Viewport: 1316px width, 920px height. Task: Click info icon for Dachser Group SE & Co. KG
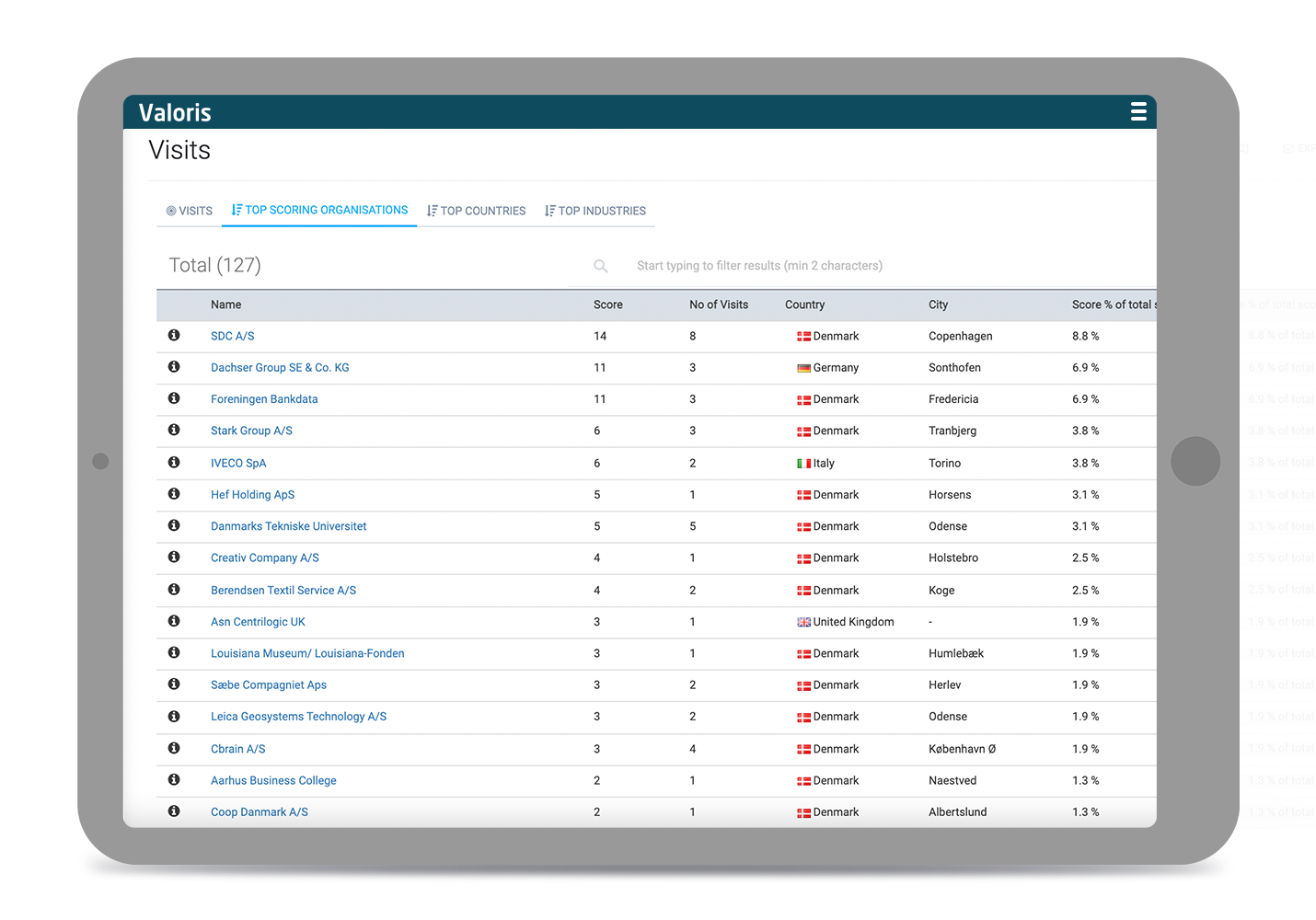[174, 366]
